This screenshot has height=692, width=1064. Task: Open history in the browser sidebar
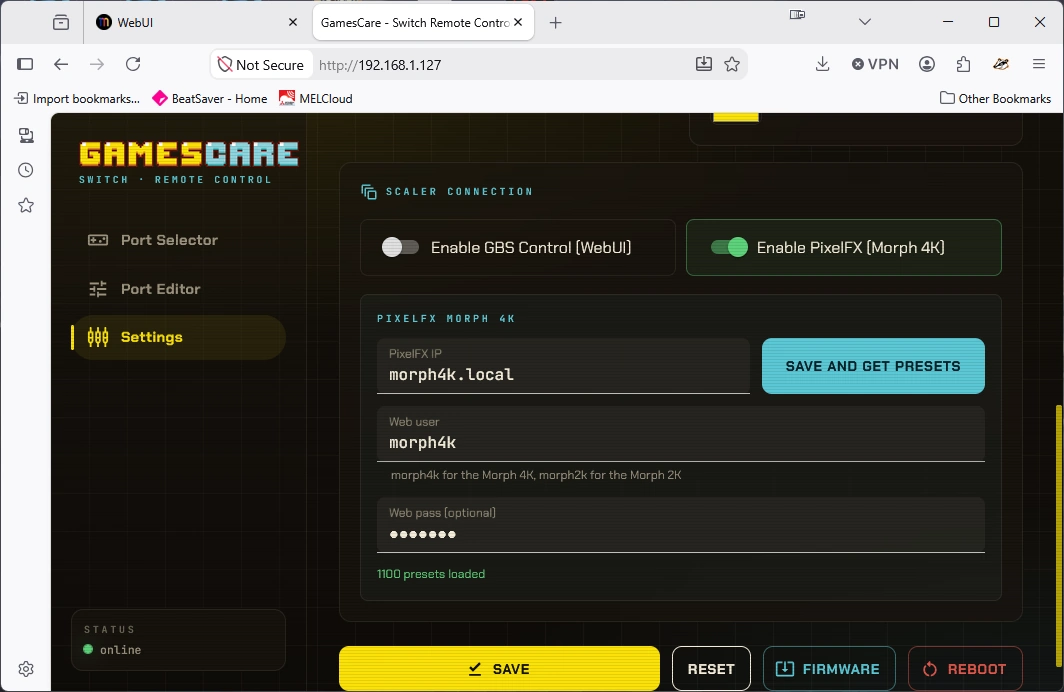tap(26, 170)
